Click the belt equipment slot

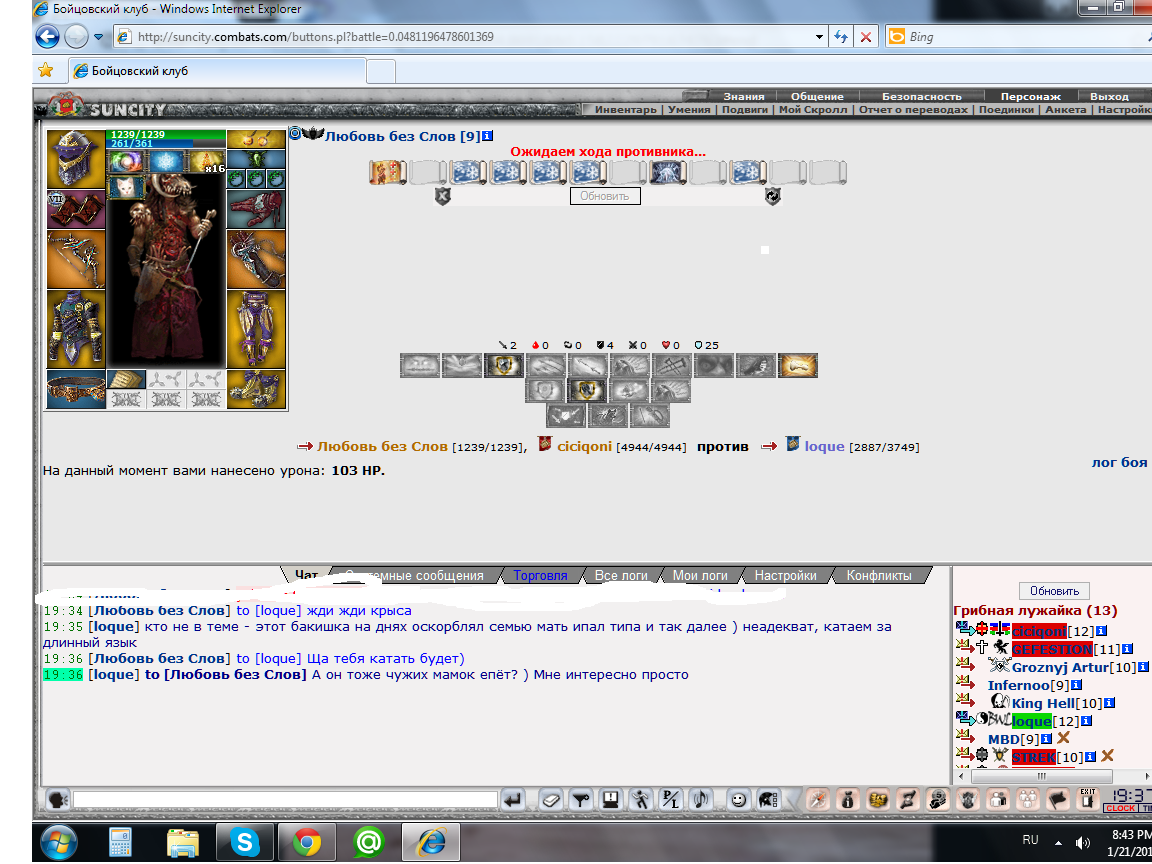(x=76, y=389)
